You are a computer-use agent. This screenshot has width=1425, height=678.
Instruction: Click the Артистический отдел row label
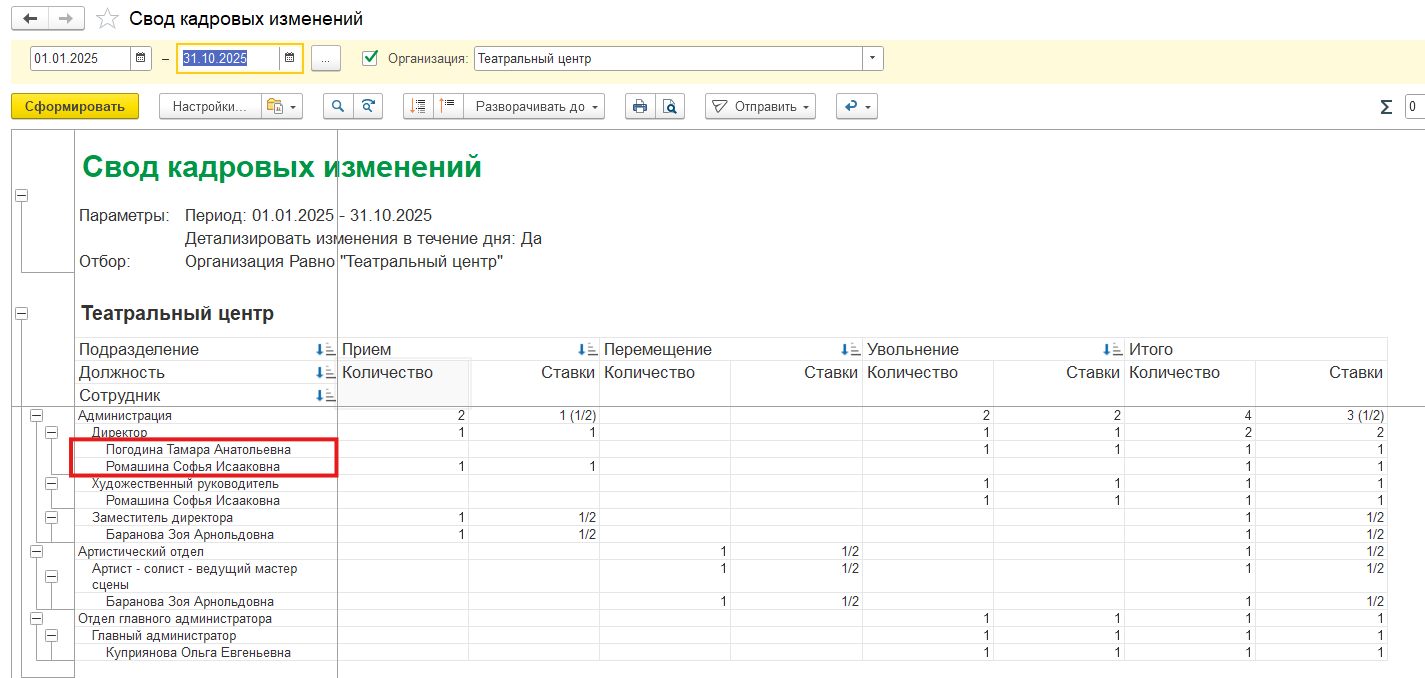click(140, 551)
